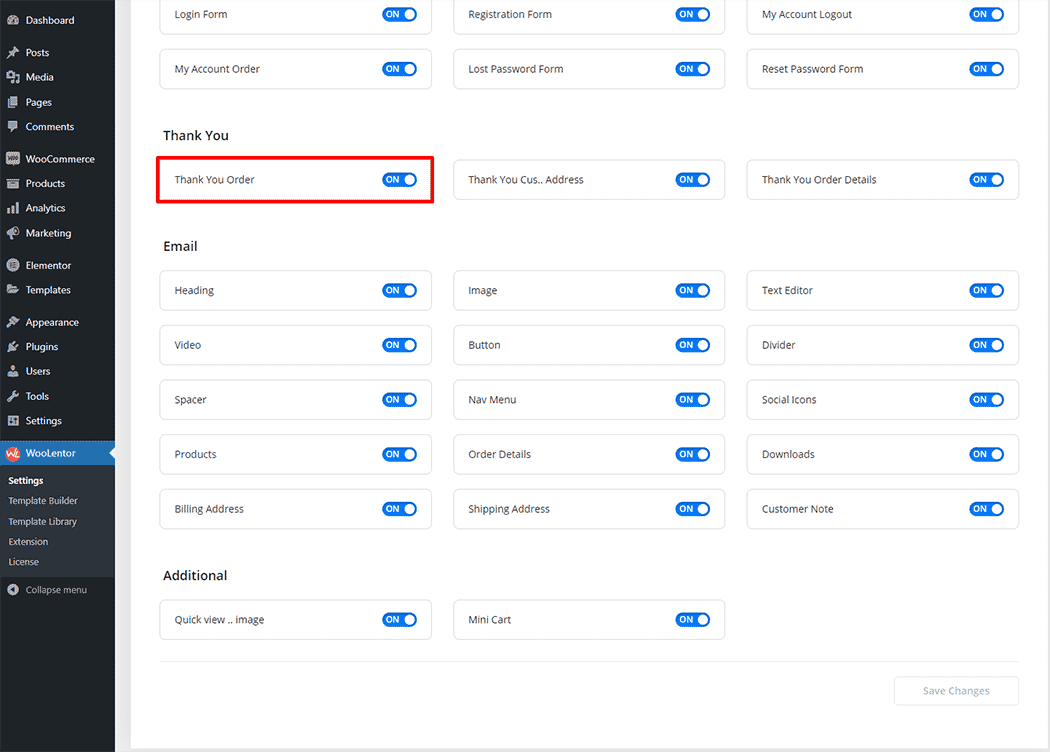The image size is (1050, 752).
Task: Open the Extension submenu link
Action: pyautogui.click(x=28, y=542)
